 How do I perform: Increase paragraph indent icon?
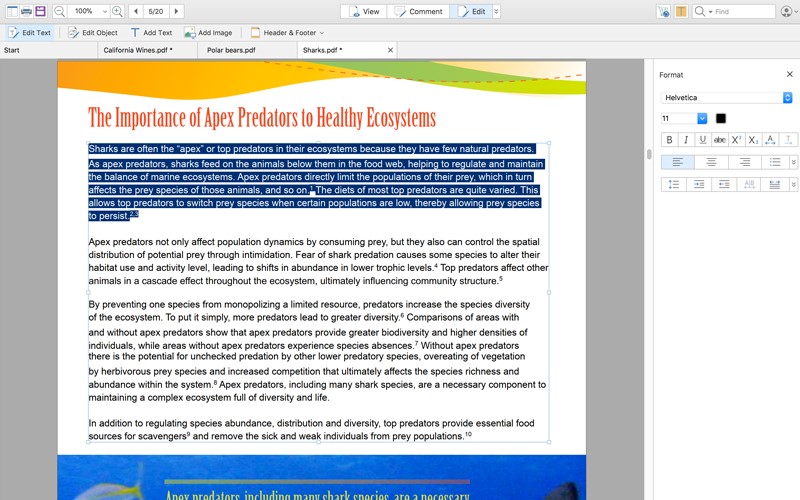tap(699, 184)
